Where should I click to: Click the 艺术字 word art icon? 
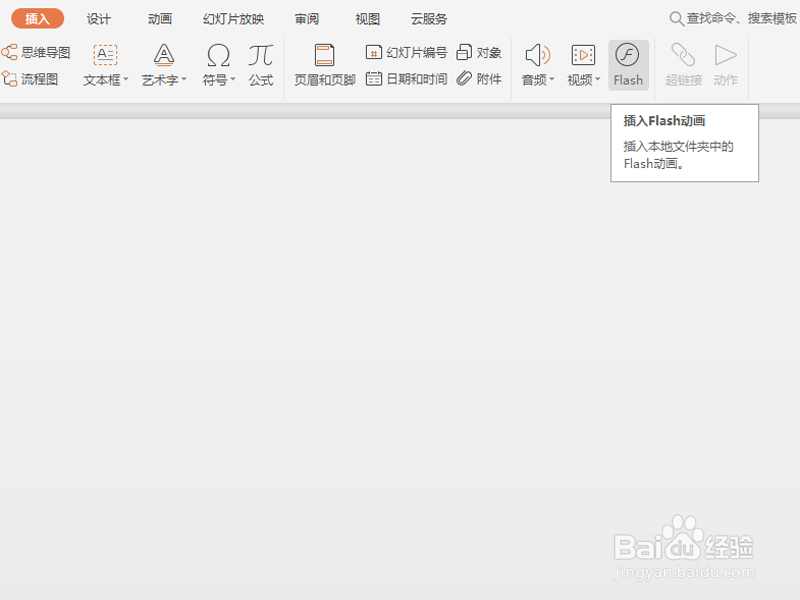[x=164, y=55]
